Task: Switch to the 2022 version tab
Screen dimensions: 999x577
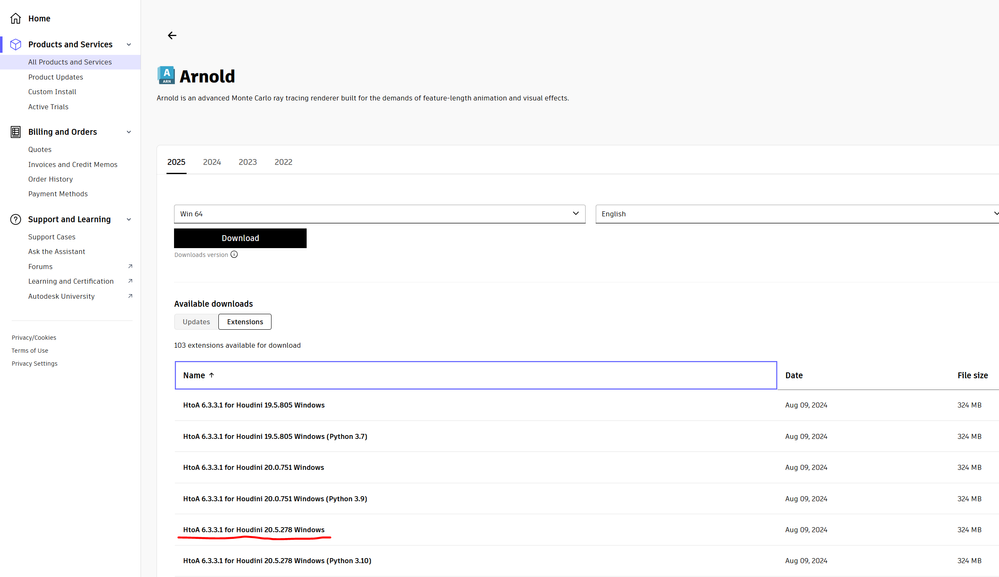Action: point(284,162)
